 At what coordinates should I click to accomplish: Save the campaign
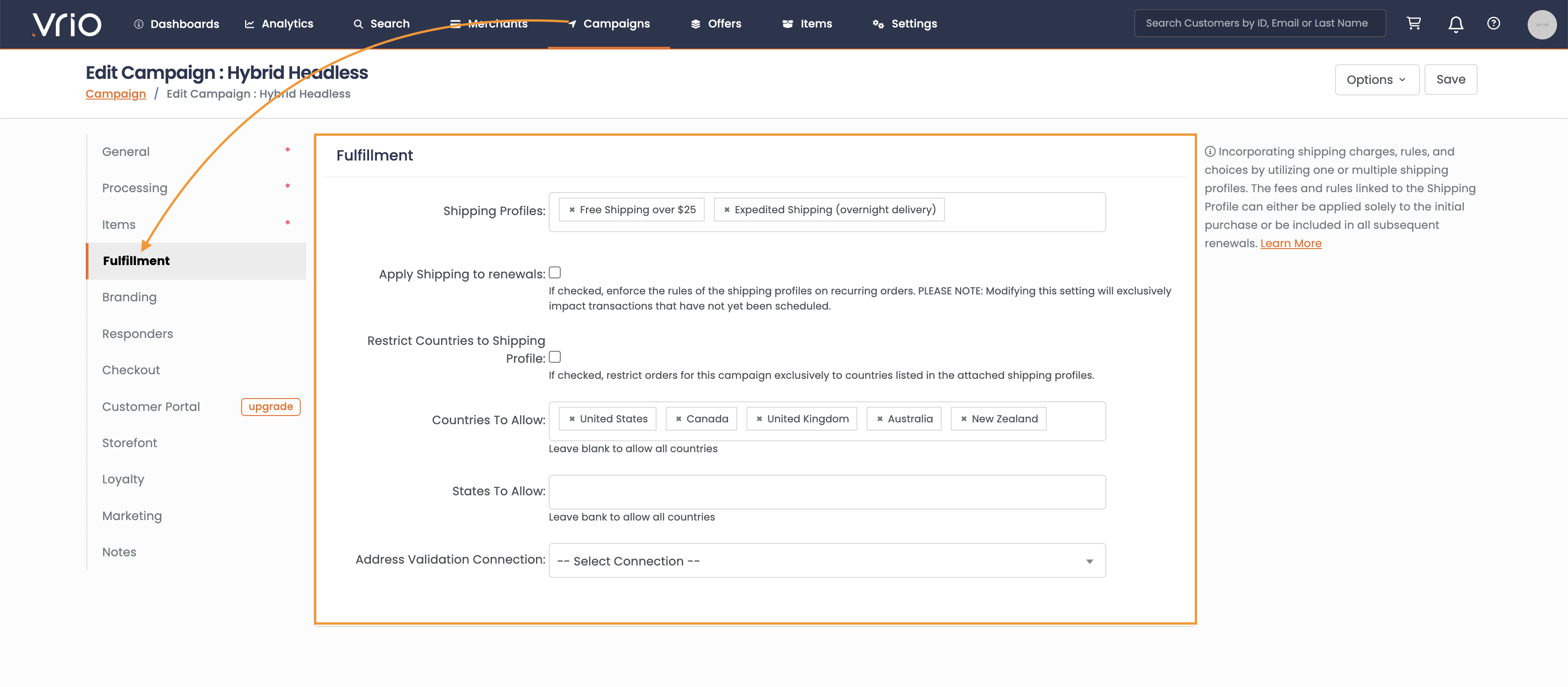tap(1451, 80)
